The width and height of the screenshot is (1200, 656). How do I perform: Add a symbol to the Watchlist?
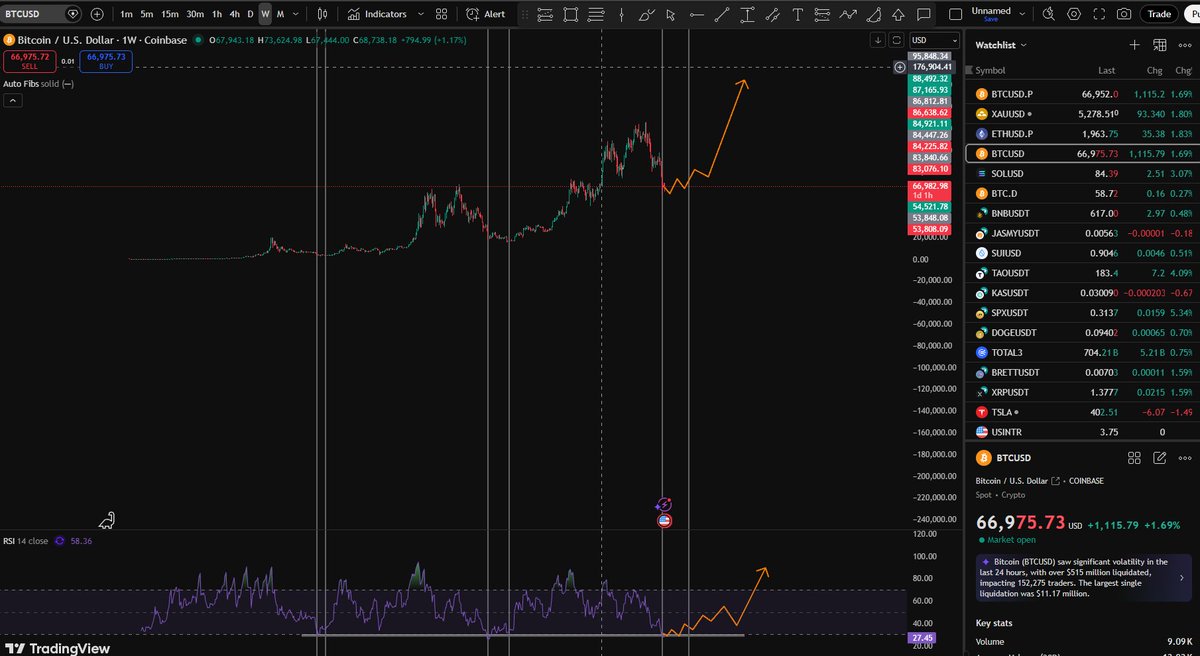tap(1134, 45)
